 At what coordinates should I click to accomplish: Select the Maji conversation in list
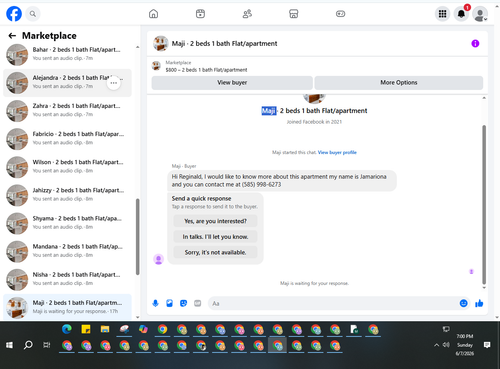pos(67,307)
